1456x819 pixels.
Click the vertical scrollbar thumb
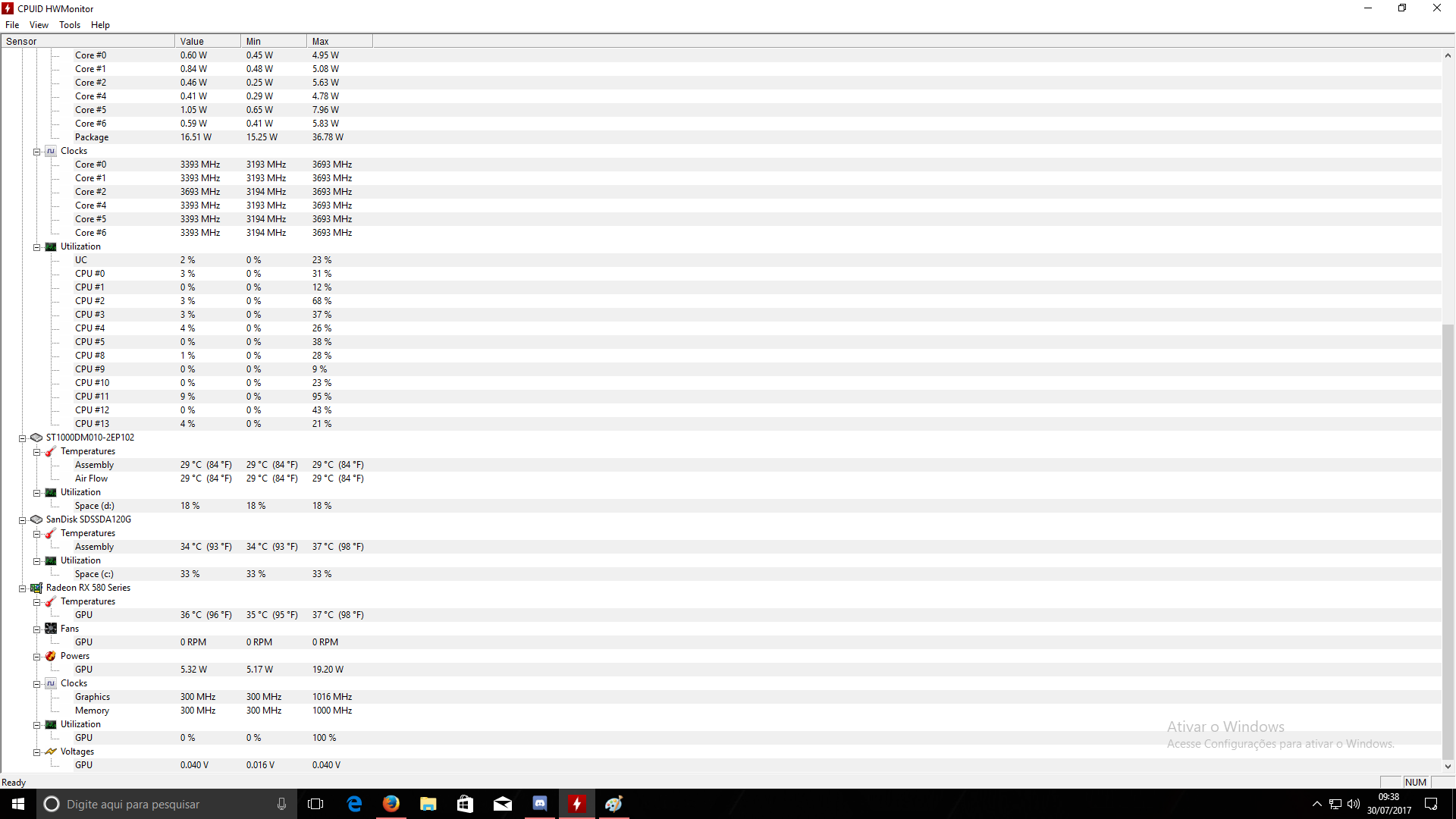pyautogui.click(x=1448, y=541)
